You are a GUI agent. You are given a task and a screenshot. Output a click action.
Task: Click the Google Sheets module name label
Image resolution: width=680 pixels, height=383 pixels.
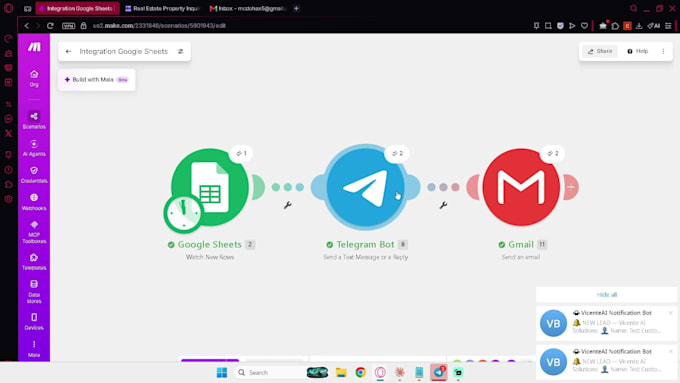click(209, 245)
